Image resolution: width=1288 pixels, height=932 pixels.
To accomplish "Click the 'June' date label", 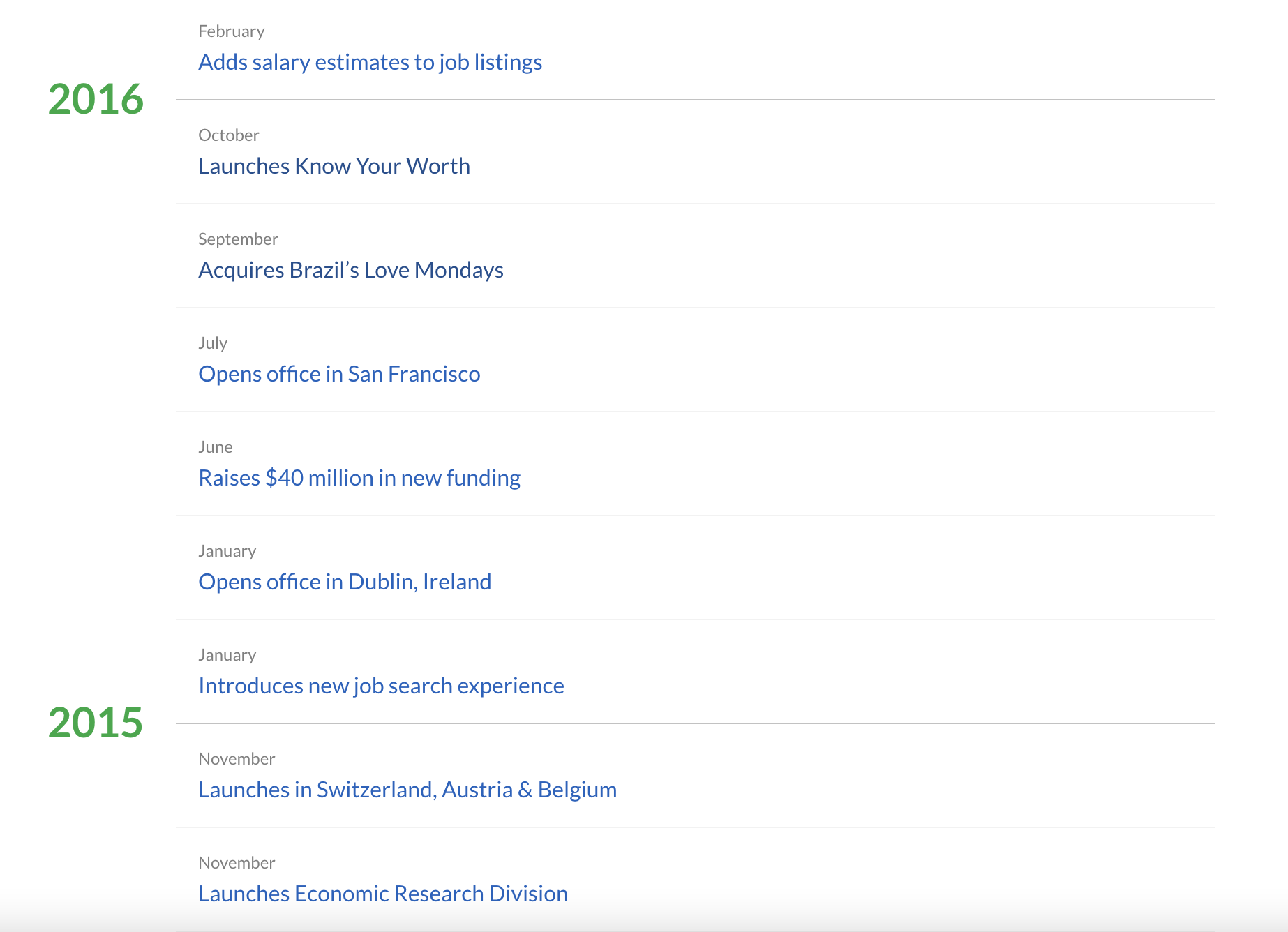I will click(215, 447).
